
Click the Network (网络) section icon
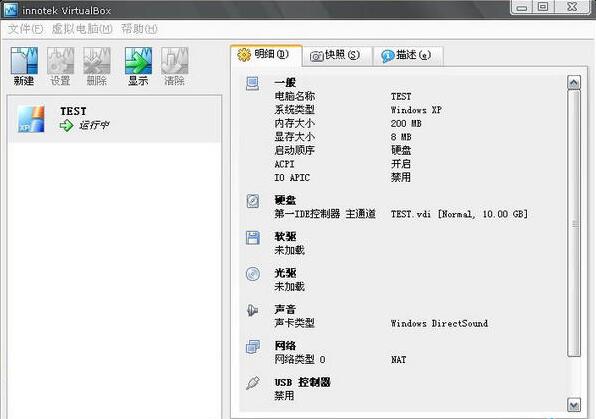point(253,346)
